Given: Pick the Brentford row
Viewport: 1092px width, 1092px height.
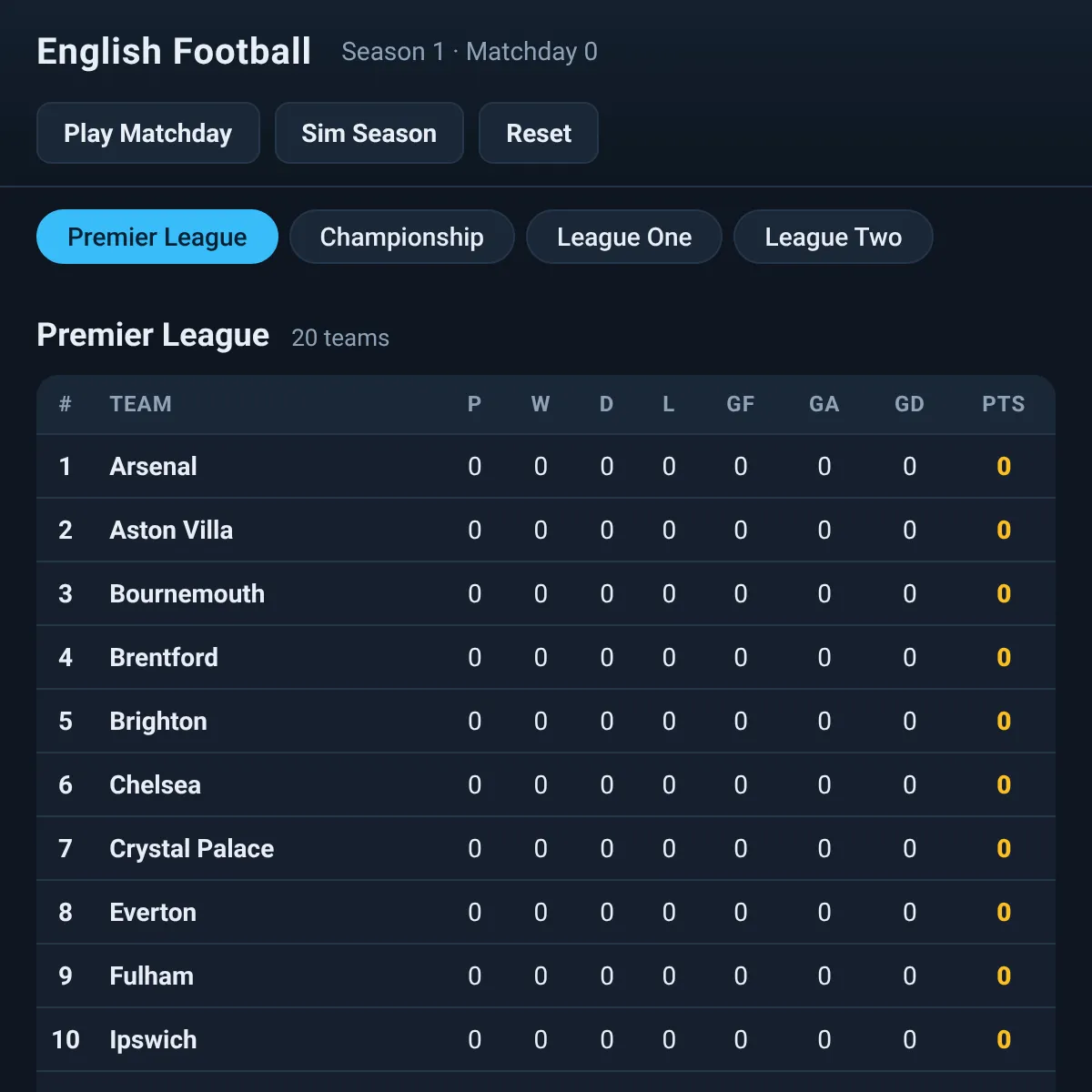Looking at the screenshot, I should tap(546, 657).
